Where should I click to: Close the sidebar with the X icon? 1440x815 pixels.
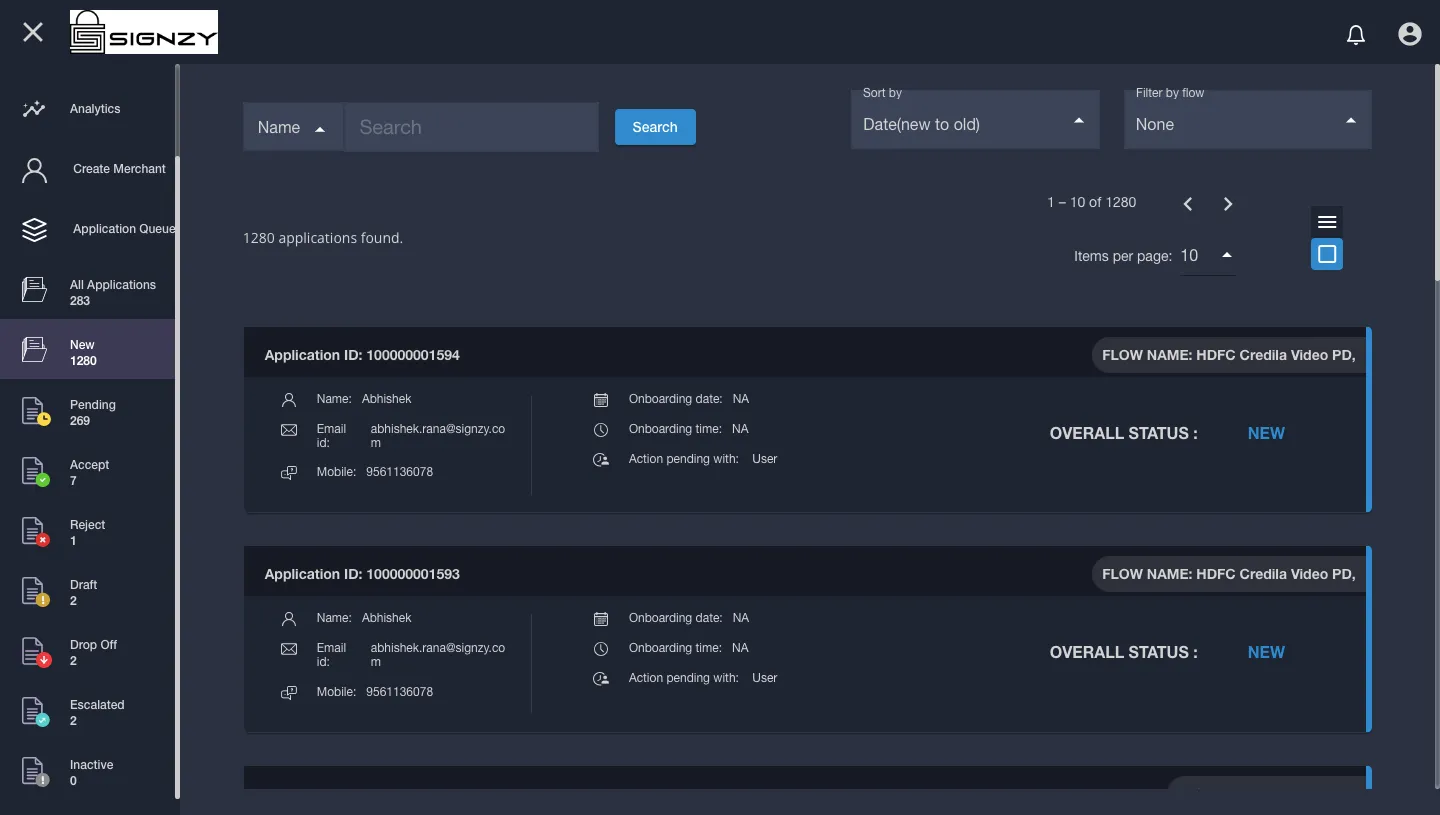33,32
